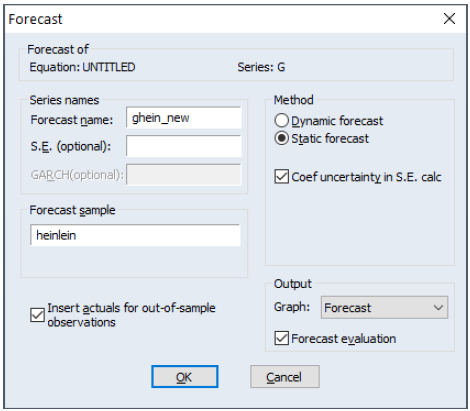The height and width of the screenshot is (411, 470).
Task: Click the disabled GARCH(optional) field
Action: click(184, 174)
